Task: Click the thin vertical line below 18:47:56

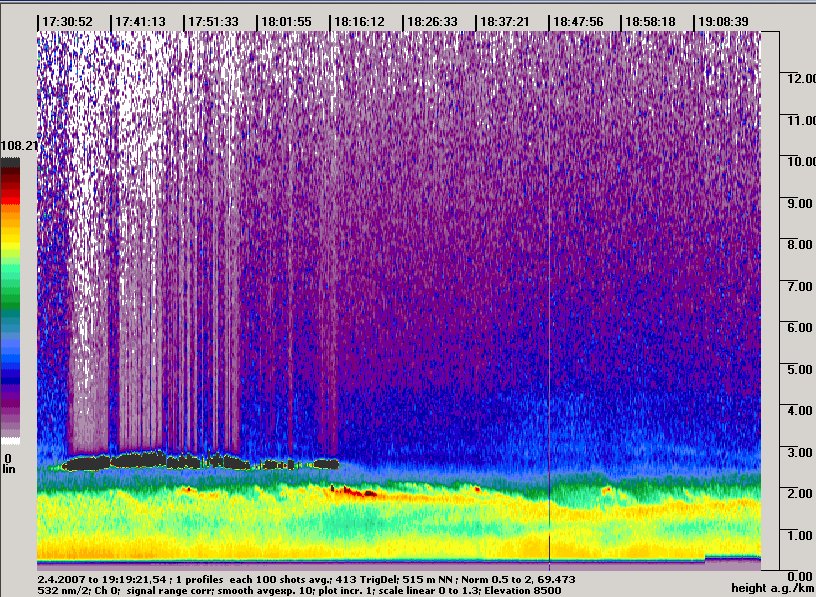Action: [550, 297]
